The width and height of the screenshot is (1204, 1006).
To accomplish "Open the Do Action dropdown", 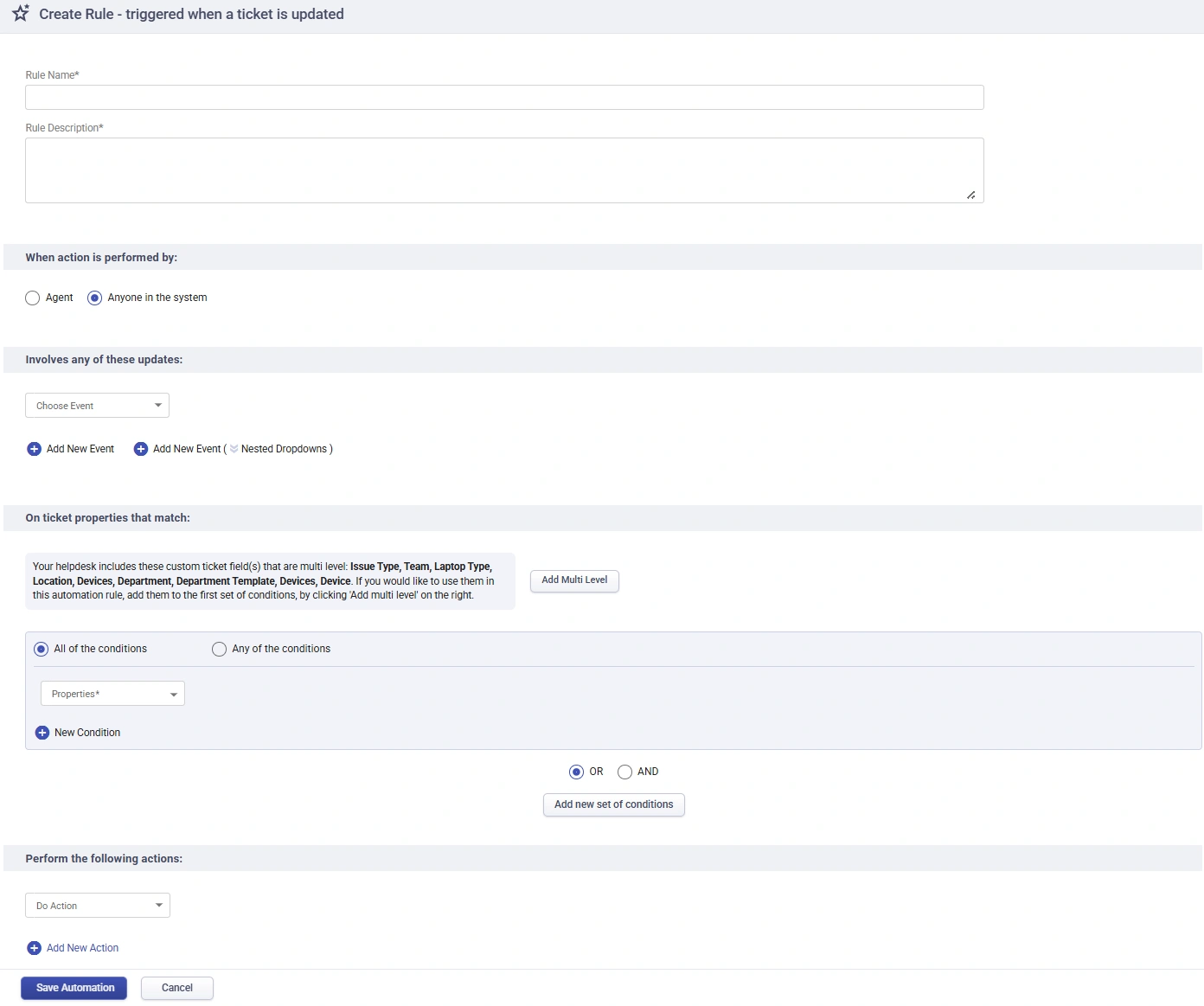I will (98, 906).
